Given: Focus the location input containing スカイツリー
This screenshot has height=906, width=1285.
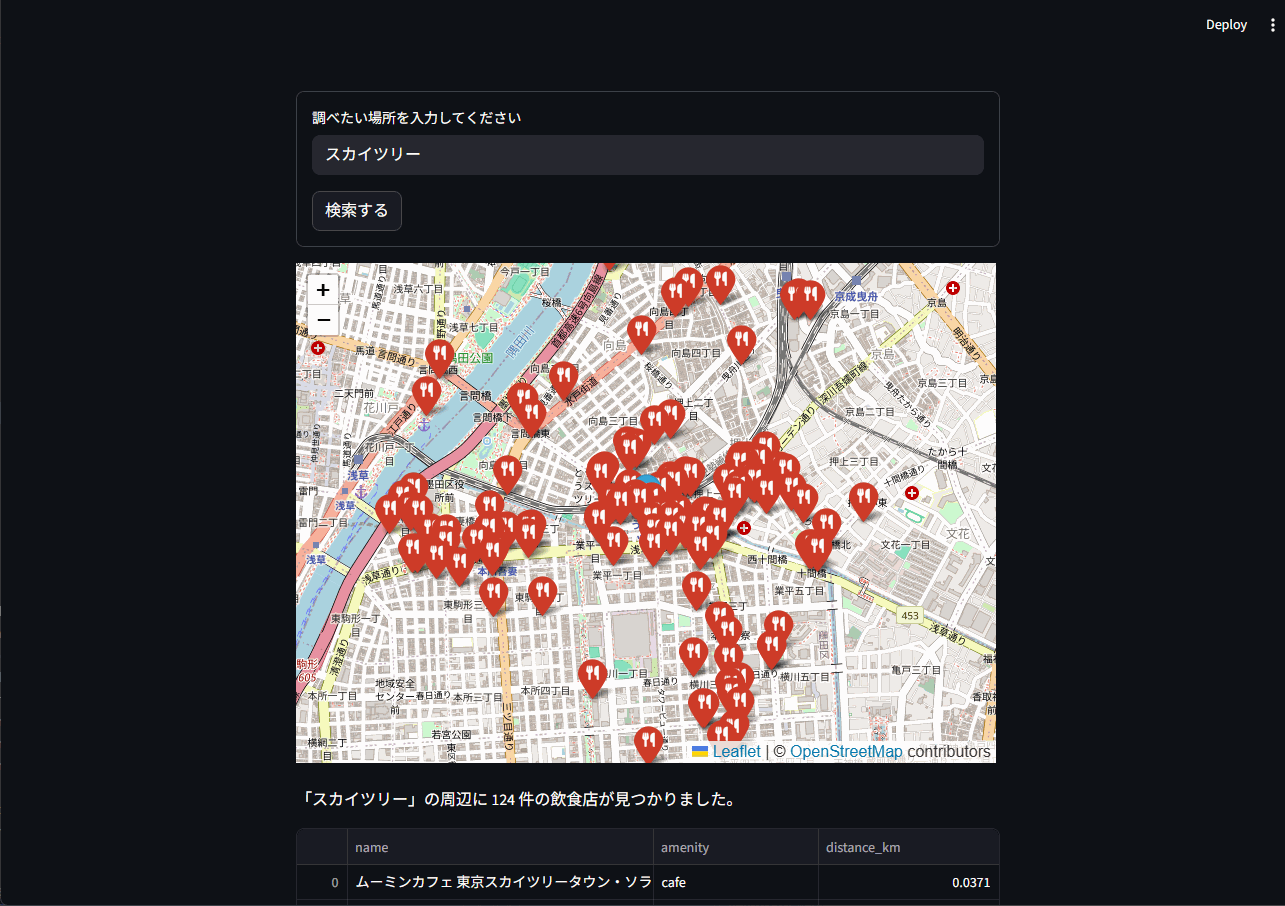Looking at the screenshot, I should click(x=648, y=155).
